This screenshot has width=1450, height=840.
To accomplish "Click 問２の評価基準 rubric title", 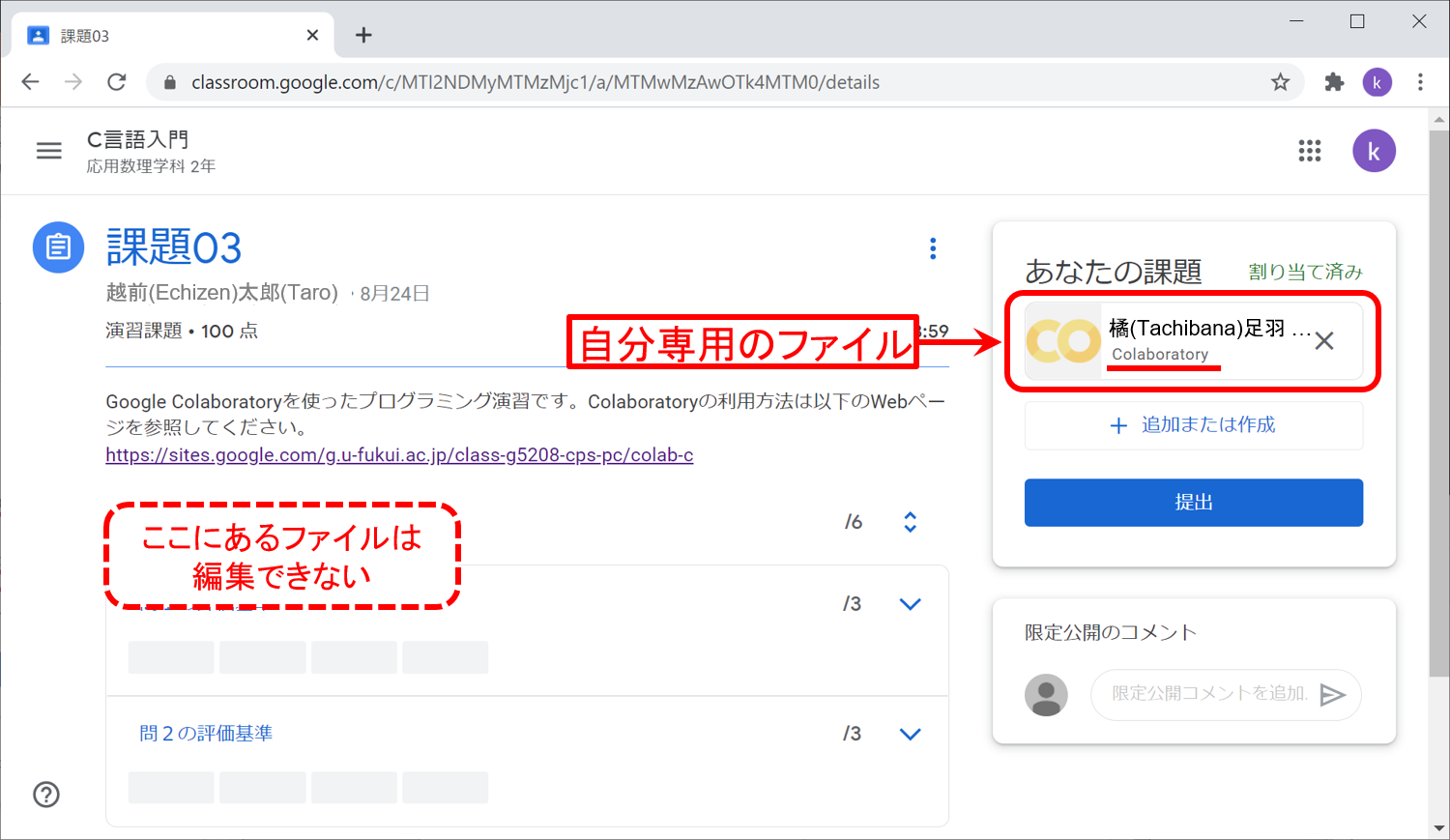I will 206,734.
